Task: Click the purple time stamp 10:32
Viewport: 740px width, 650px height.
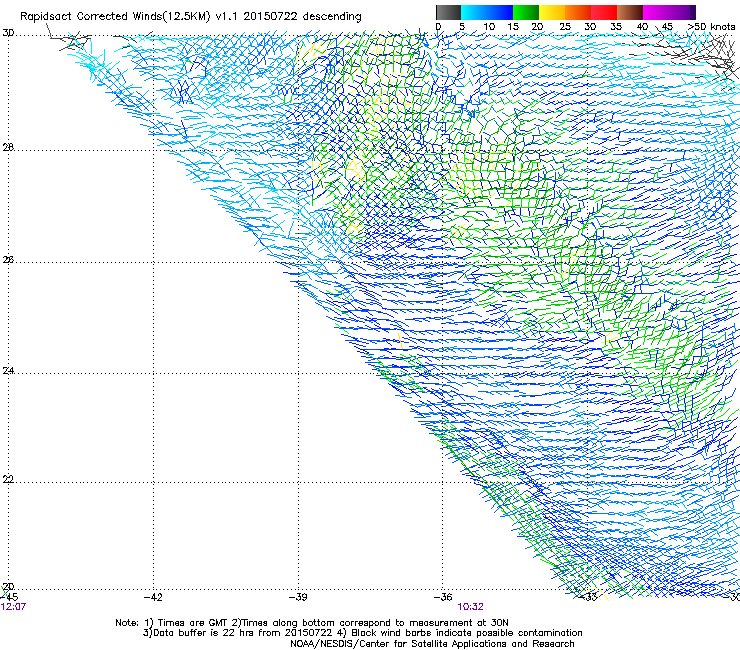Action: click(470, 607)
